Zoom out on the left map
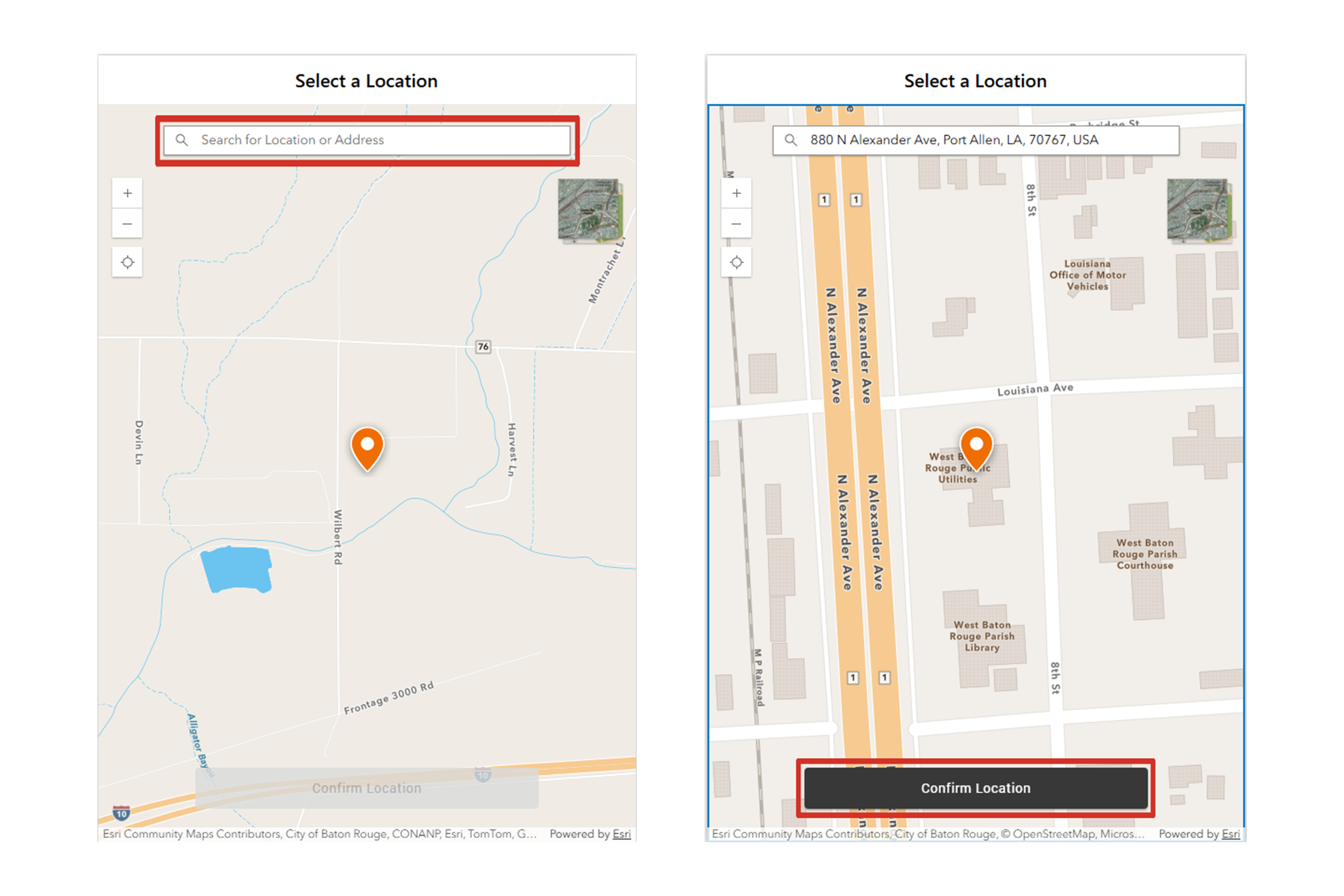This screenshot has height=896, width=1344. click(x=128, y=224)
